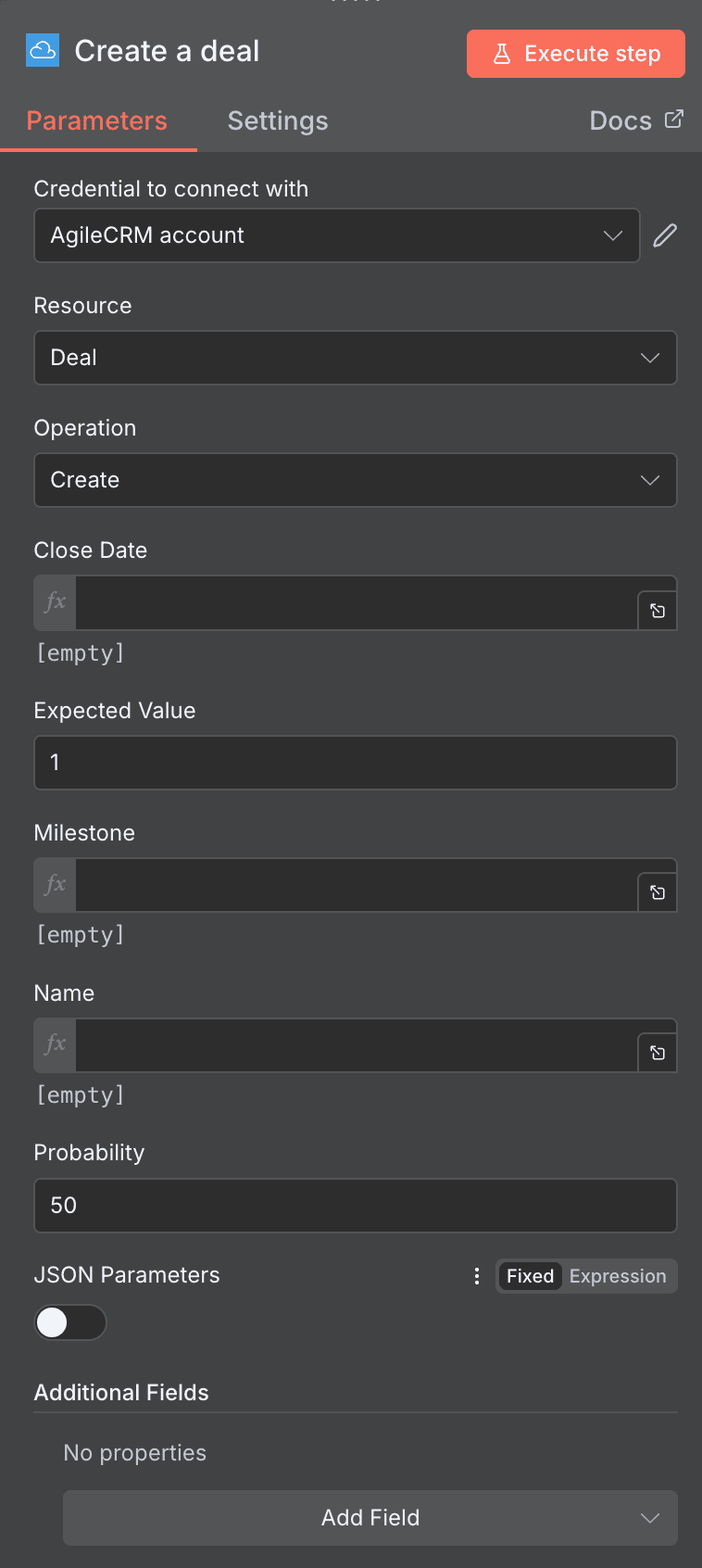The image size is (702, 1568).
Task: Open the Docs link
Action: 636,120
